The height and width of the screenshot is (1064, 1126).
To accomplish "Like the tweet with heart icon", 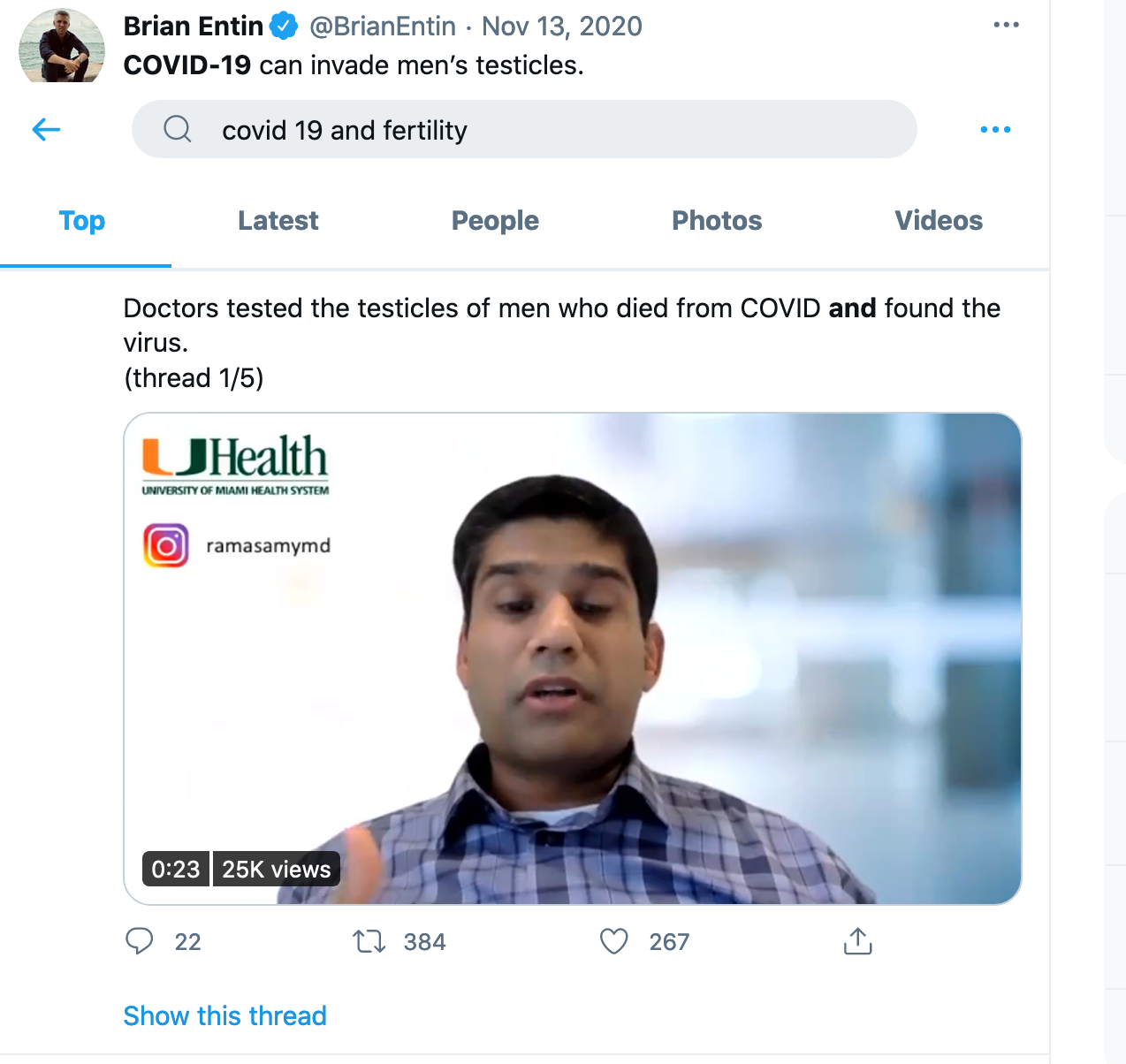I will pos(614,941).
